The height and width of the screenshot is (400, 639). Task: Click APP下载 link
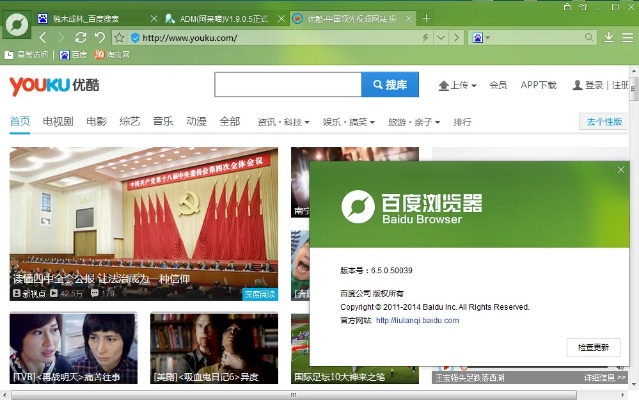click(x=538, y=85)
